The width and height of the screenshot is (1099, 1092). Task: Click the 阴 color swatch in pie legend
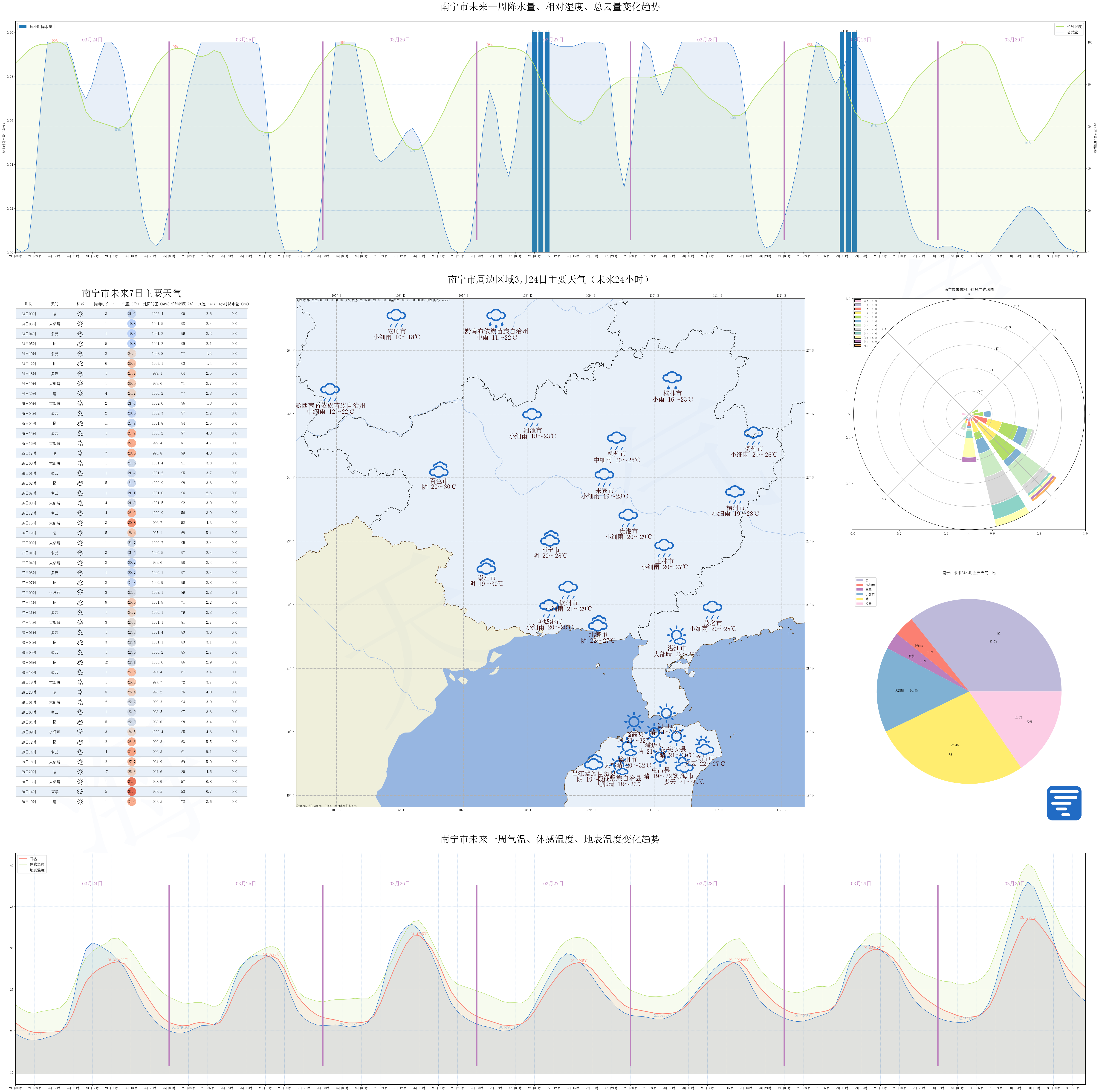[859, 580]
